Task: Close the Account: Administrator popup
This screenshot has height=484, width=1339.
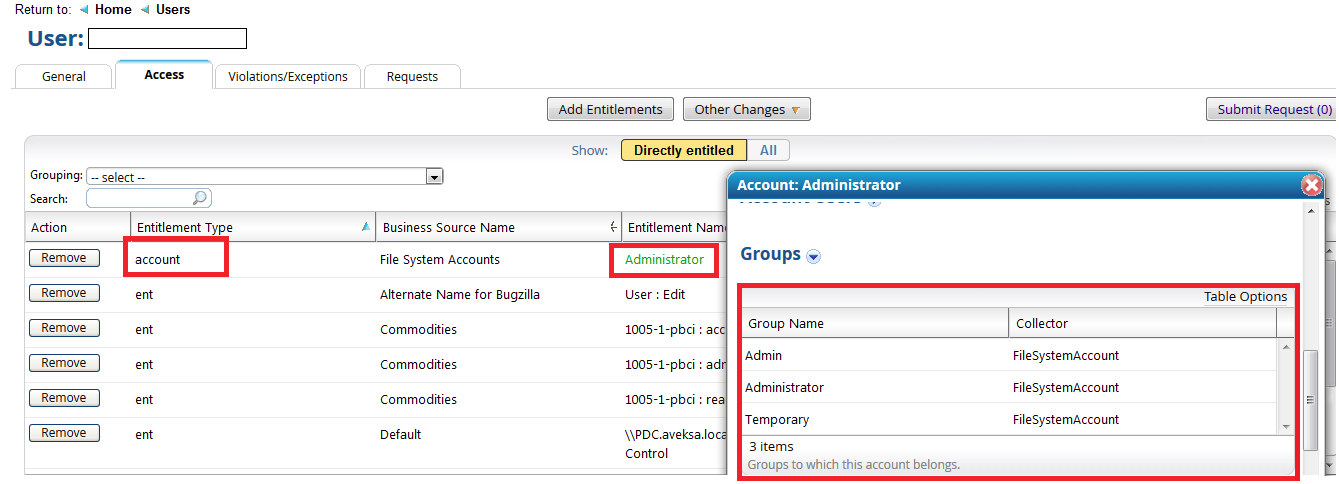Action: [x=1311, y=185]
